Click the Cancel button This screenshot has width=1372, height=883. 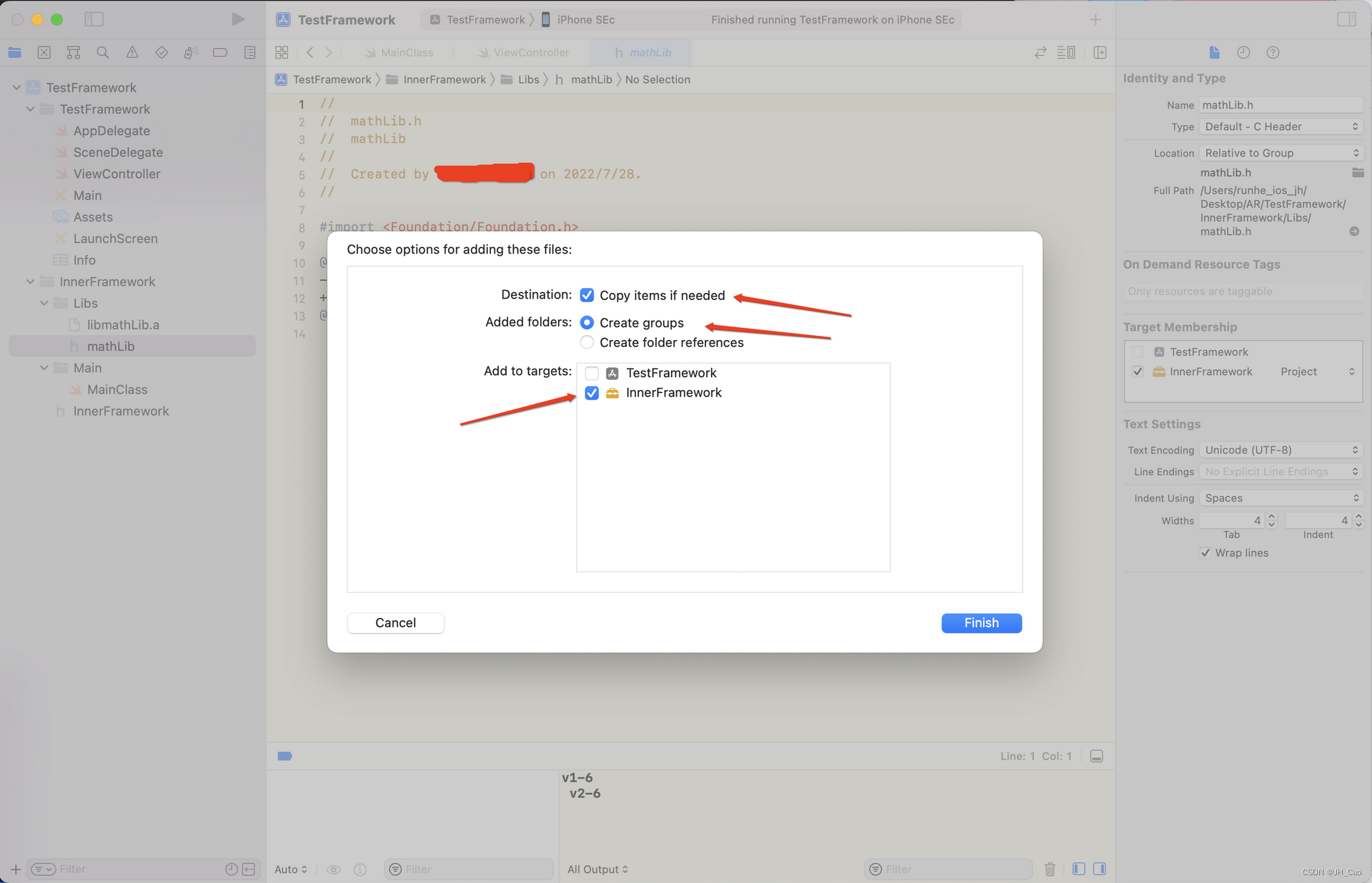tap(395, 623)
